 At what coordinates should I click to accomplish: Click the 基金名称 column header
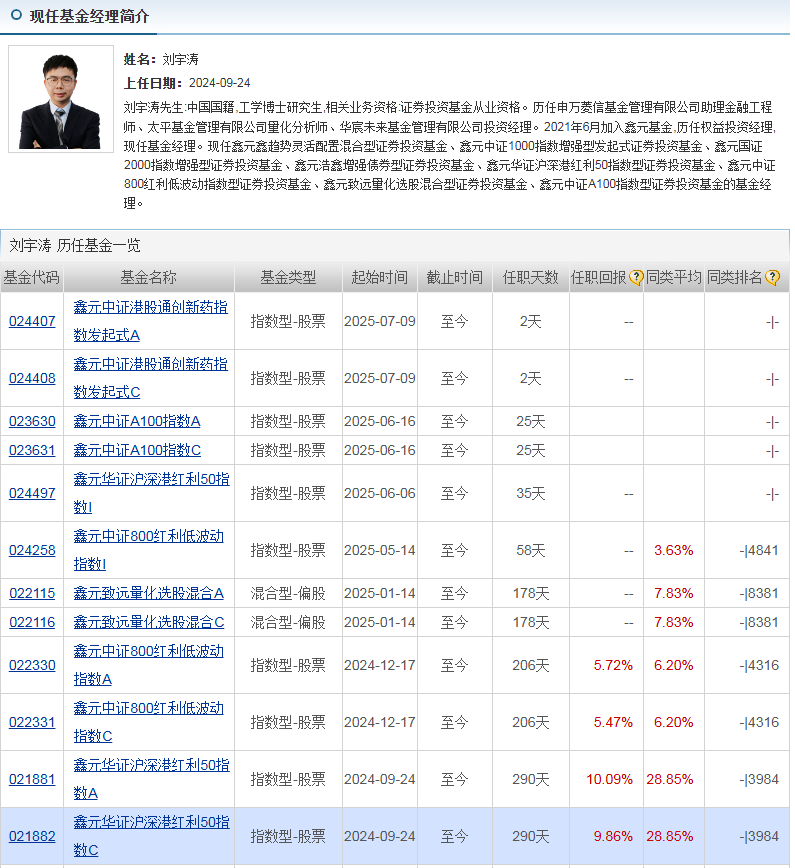(x=149, y=277)
